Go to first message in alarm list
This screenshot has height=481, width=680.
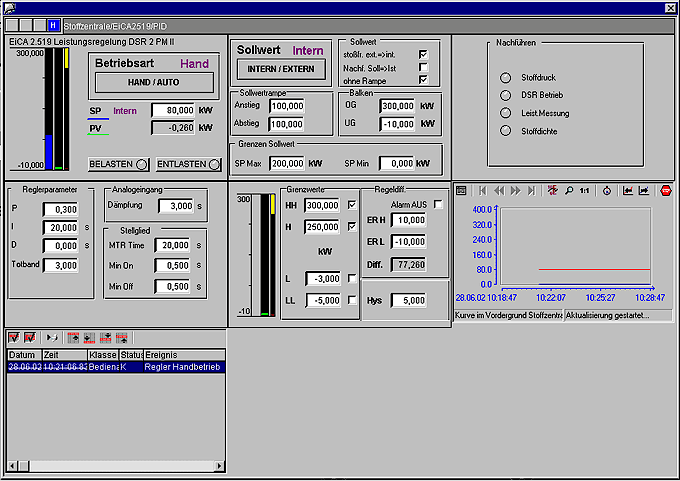pyautogui.click(x=73, y=337)
